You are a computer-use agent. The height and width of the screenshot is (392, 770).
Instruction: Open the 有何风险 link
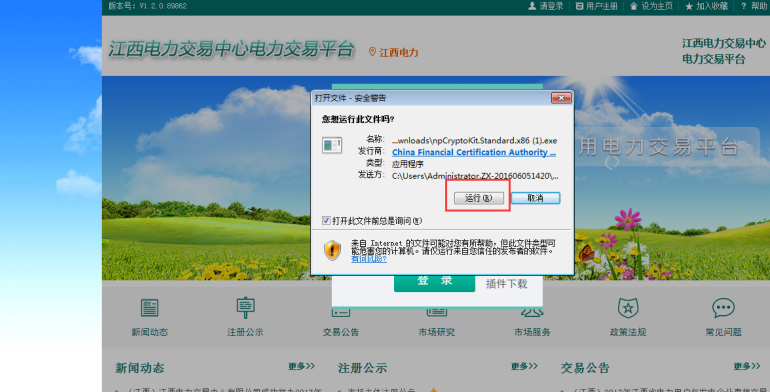coord(369,259)
